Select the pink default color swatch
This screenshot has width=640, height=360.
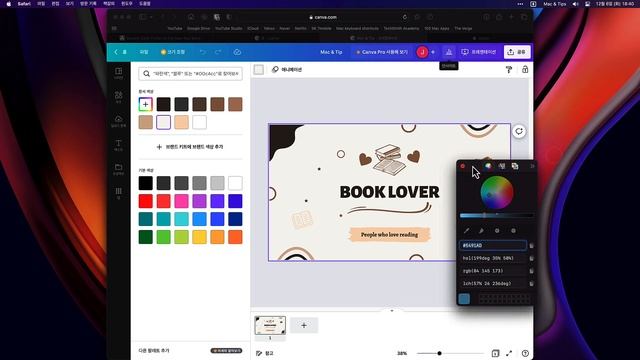click(x=182, y=201)
